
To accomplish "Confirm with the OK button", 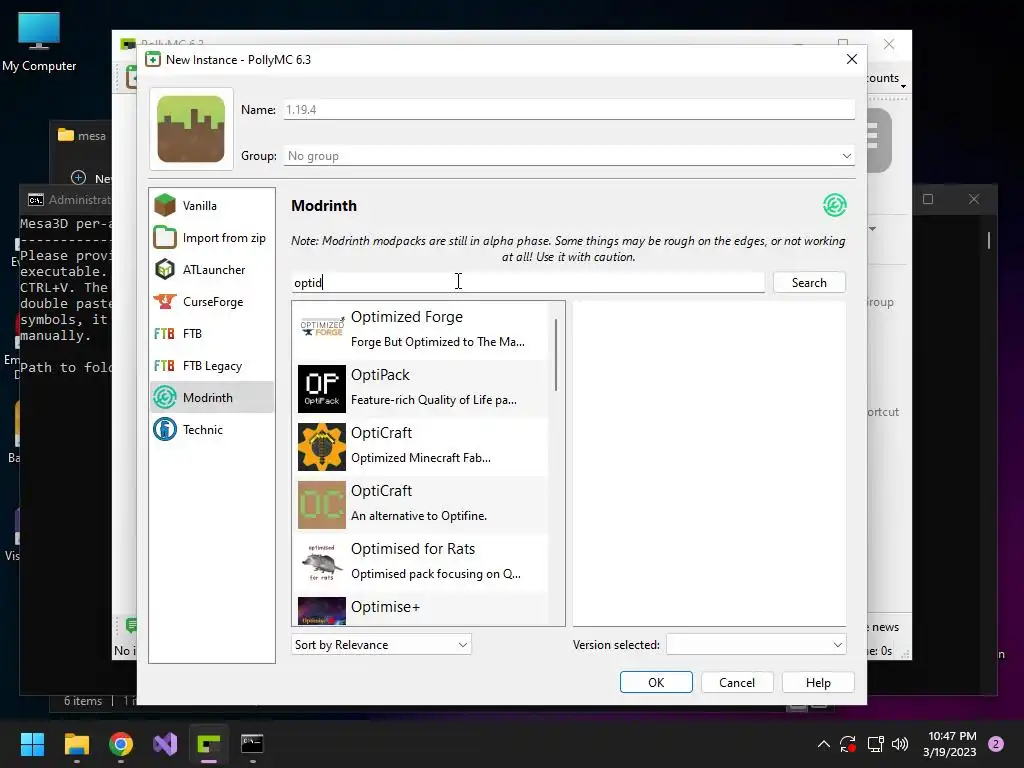I will click(x=656, y=682).
